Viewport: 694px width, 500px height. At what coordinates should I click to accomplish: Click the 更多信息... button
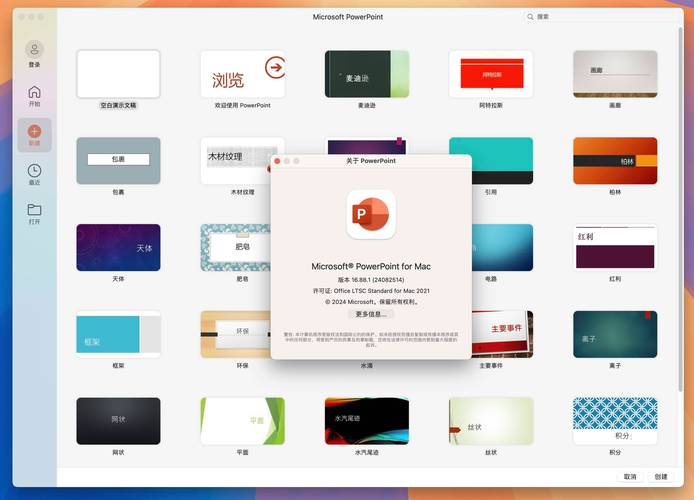(x=371, y=314)
